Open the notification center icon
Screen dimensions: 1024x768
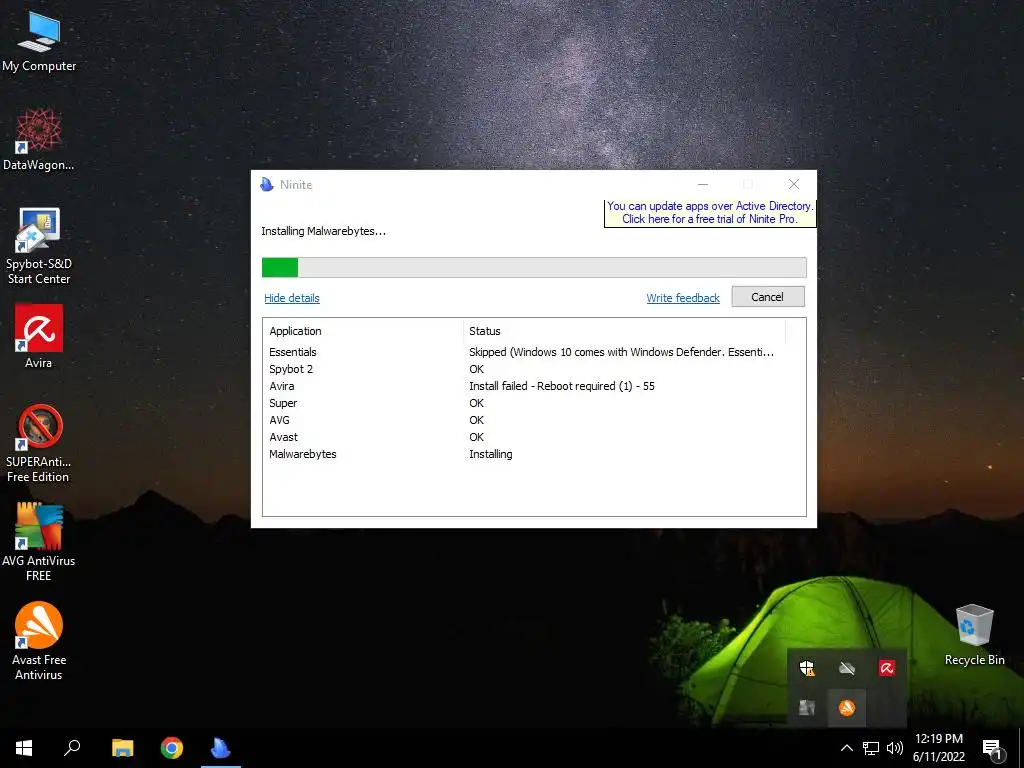[993, 749]
